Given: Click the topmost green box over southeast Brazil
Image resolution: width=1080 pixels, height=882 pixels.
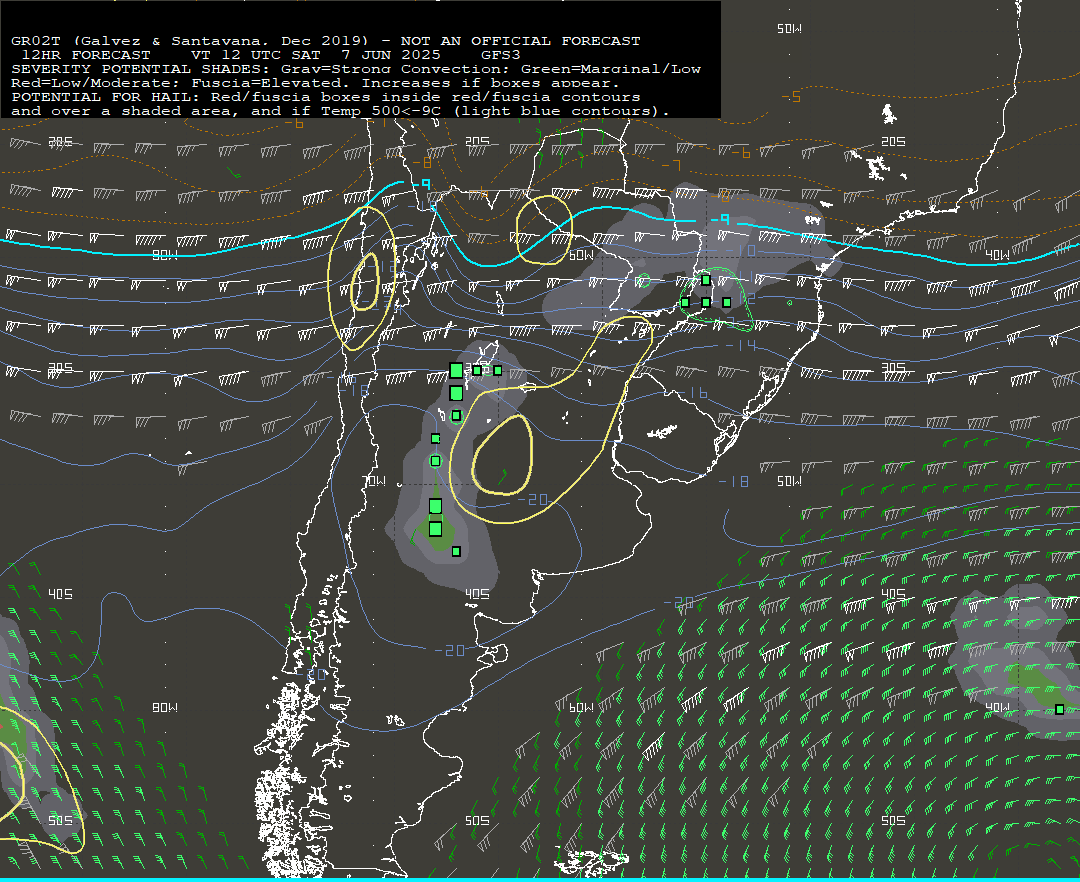Looking at the screenshot, I should tap(705, 280).
